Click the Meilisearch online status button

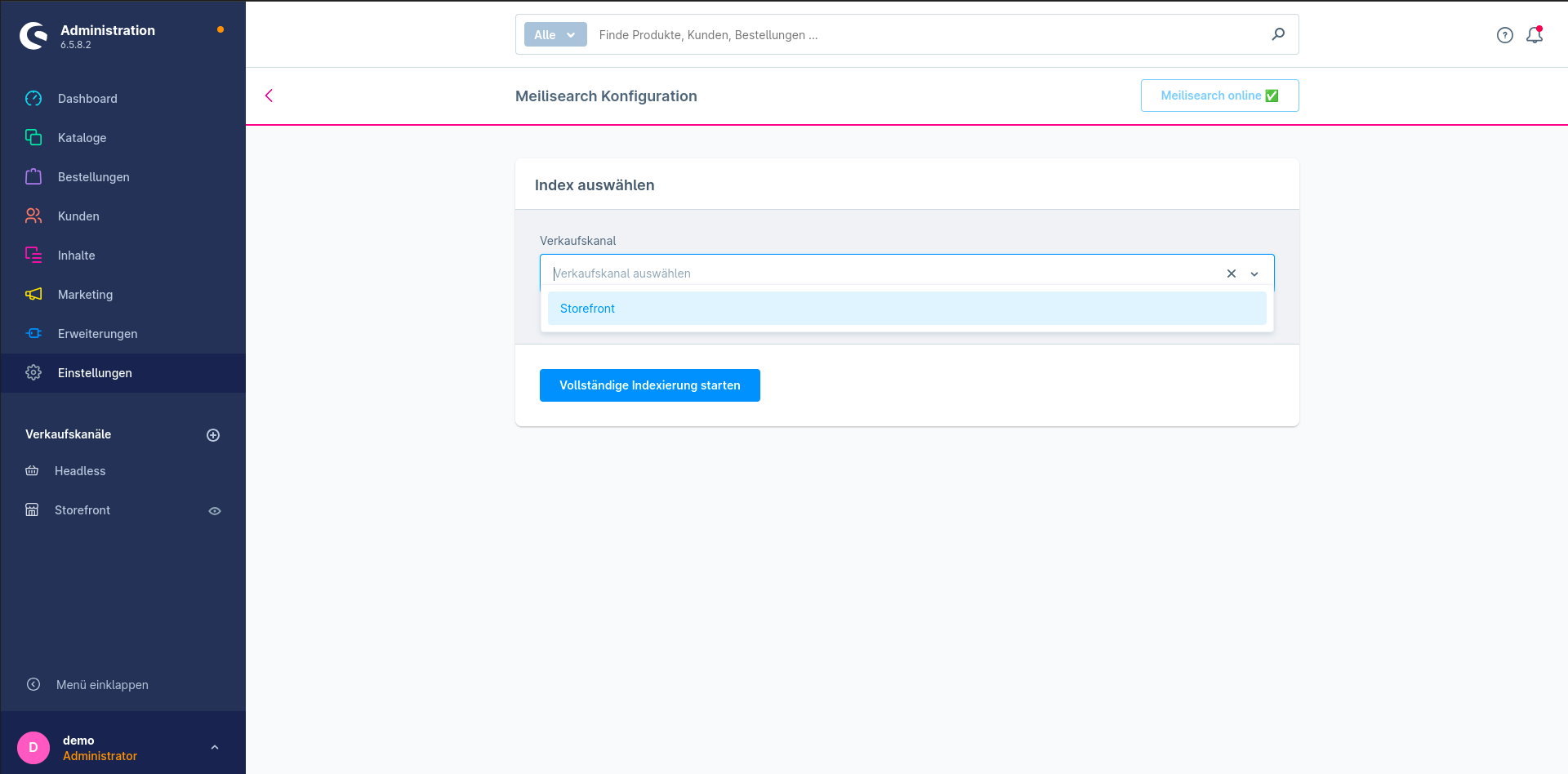tap(1219, 96)
